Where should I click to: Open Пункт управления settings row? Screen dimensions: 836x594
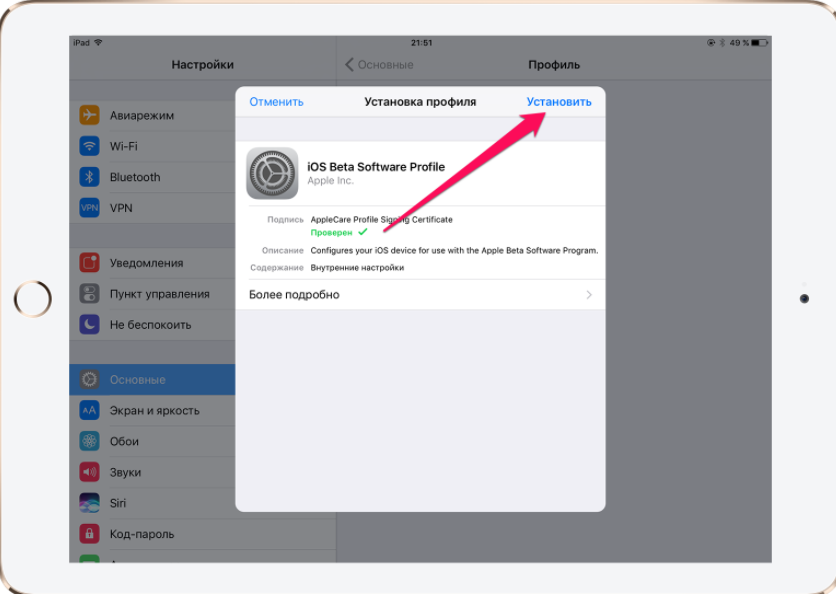pyautogui.click(x=152, y=294)
